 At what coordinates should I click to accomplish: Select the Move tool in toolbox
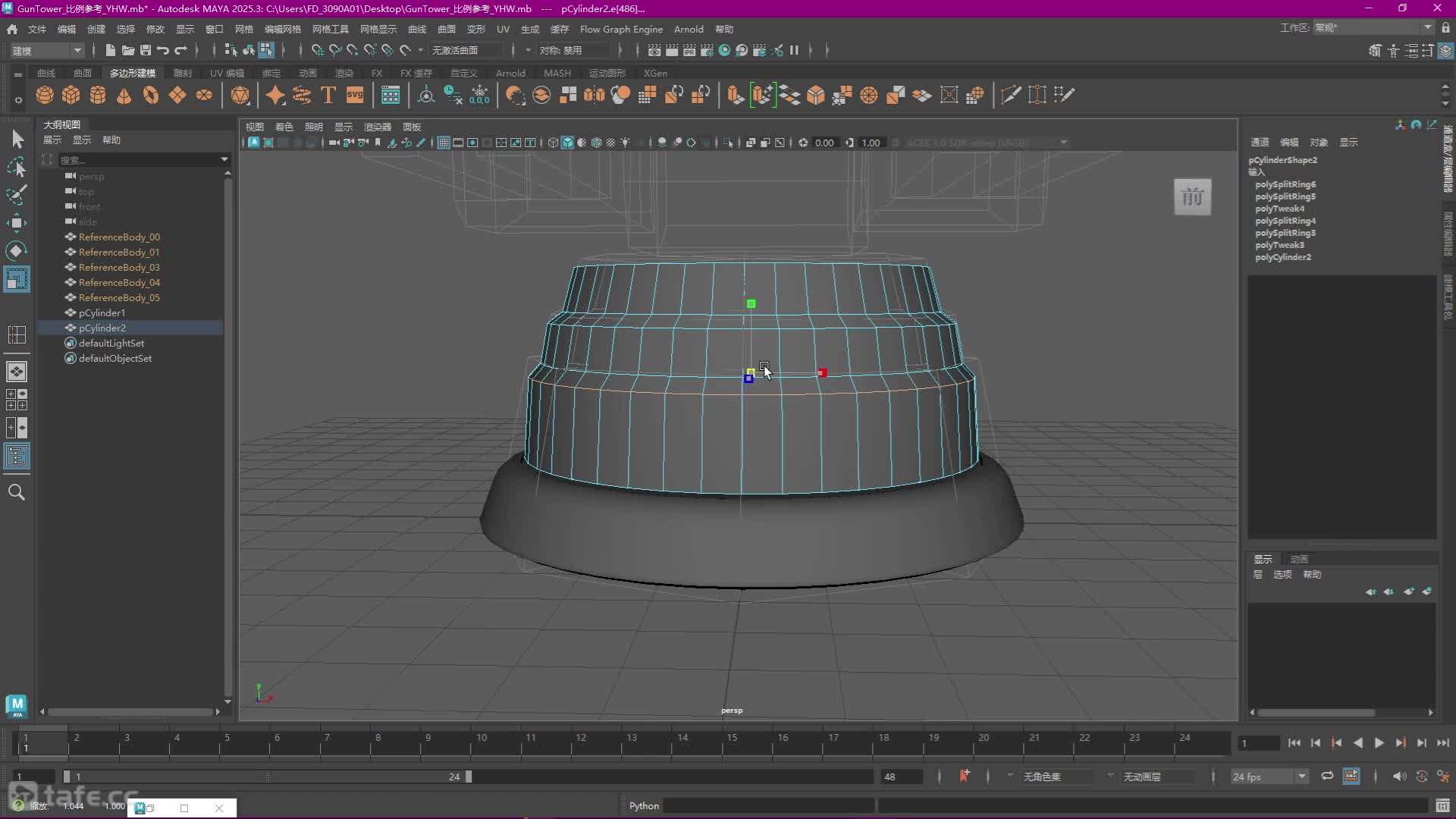coord(17,222)
